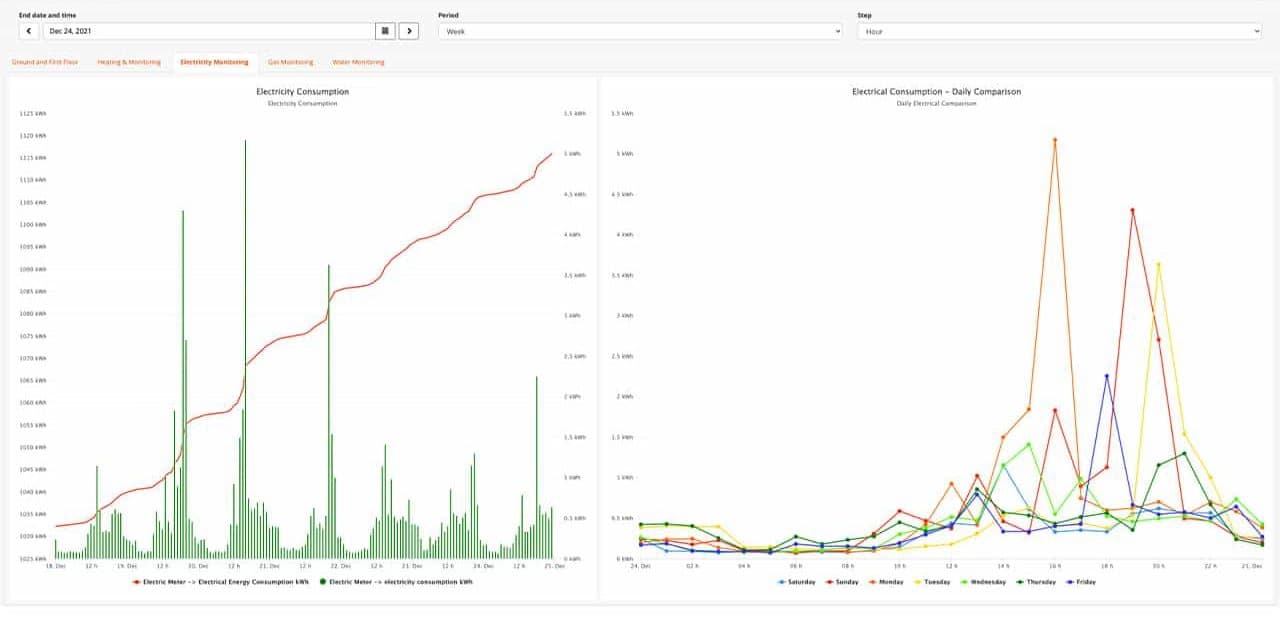Viewport: 1280px width, 617px height.
Task: Click the blue Saturday legend marker
Action: click(779, 581)
